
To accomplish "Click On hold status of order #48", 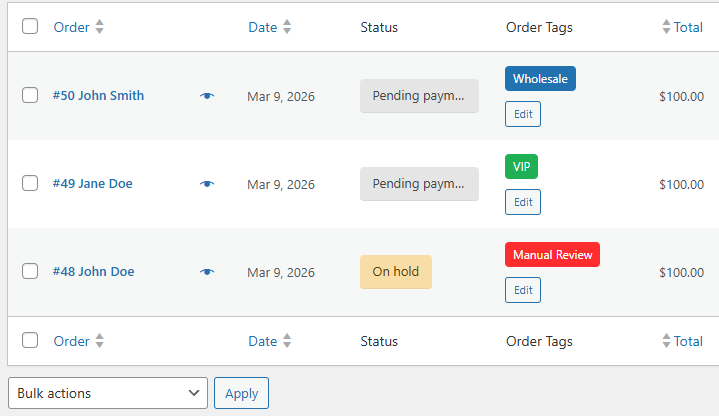I will [x=396, y=272].
